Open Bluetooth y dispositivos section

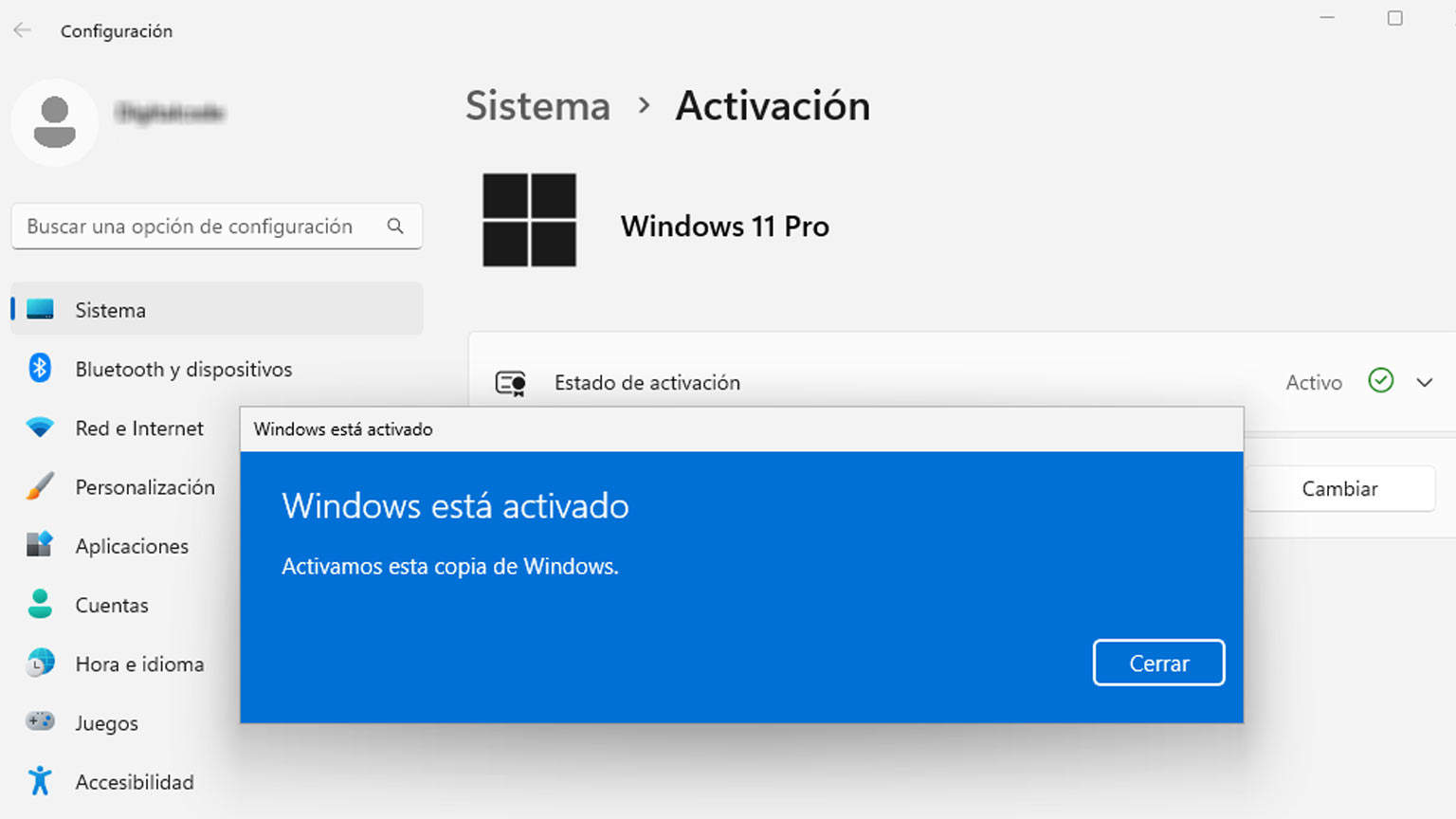(184, 370)
